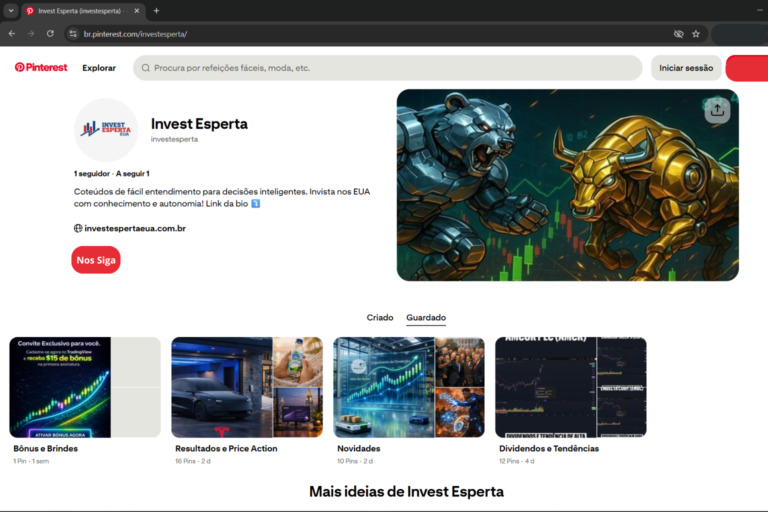Click the '1 seguidor' followers count

tap(92, 173)
